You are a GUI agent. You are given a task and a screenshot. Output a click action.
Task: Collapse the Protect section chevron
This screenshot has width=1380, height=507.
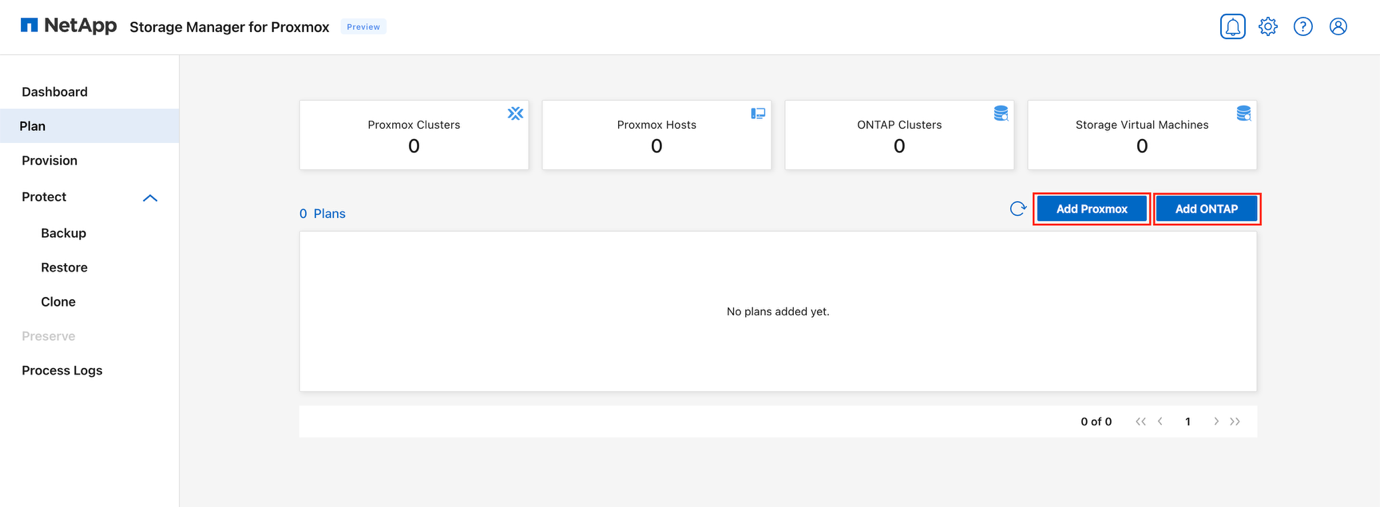pyautogui.click(x=150, y=198)
